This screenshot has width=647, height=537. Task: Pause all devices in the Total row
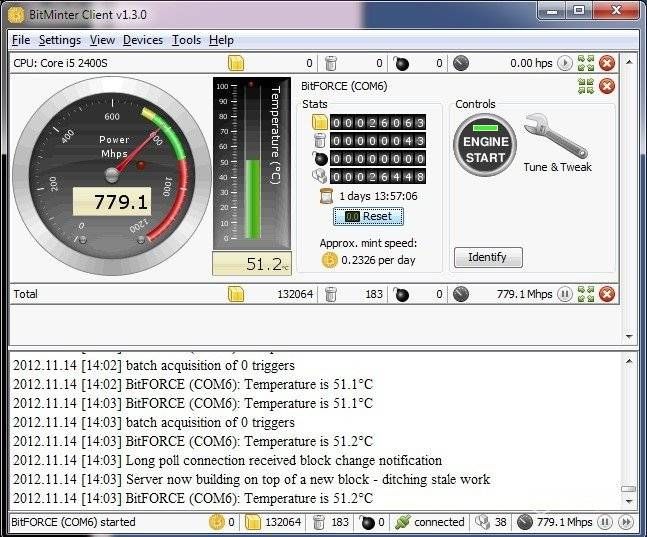coord(565,294)
